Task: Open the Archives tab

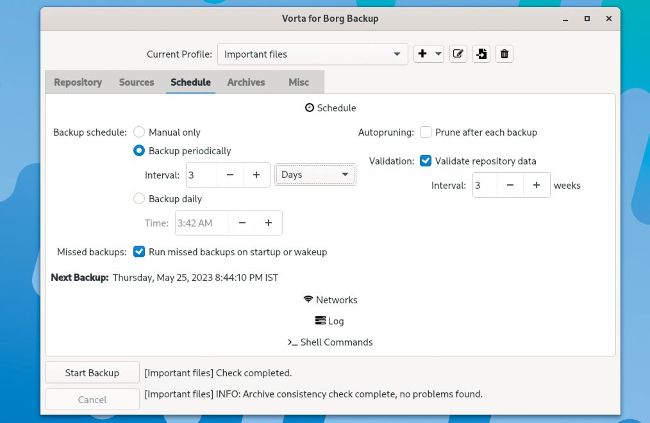Action: tap(246, 82)
